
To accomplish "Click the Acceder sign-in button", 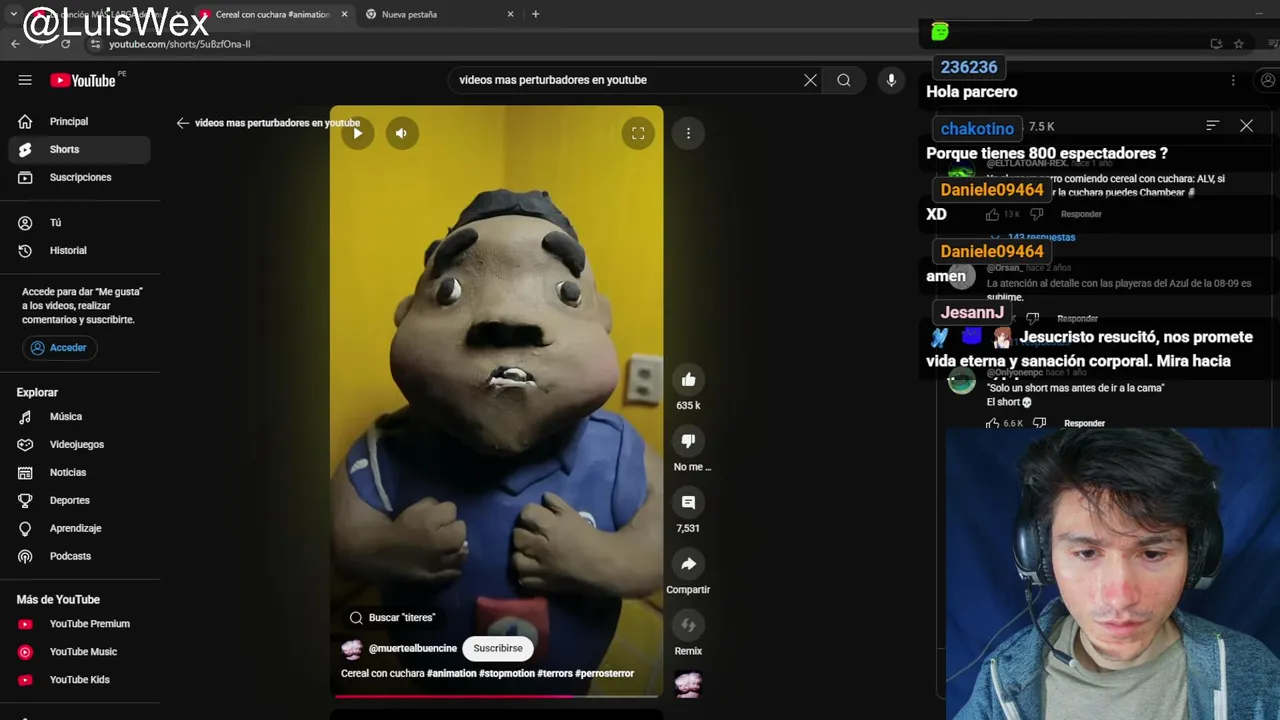I will coord(58,348).
